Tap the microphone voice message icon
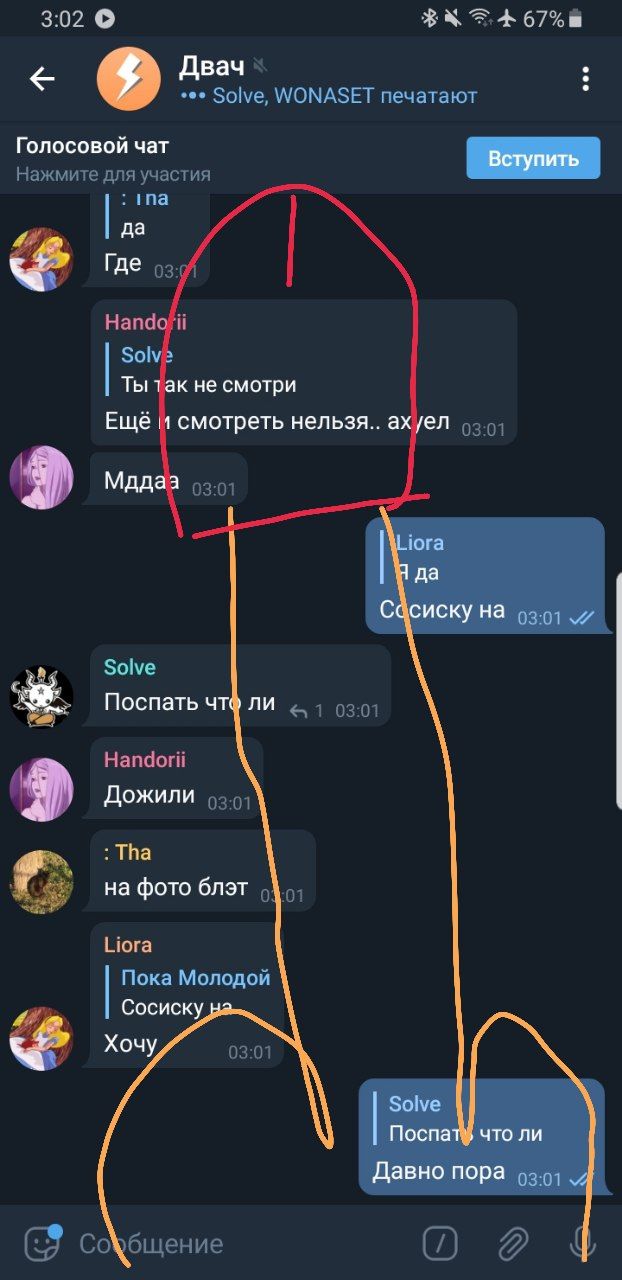 coord(583,1243)
